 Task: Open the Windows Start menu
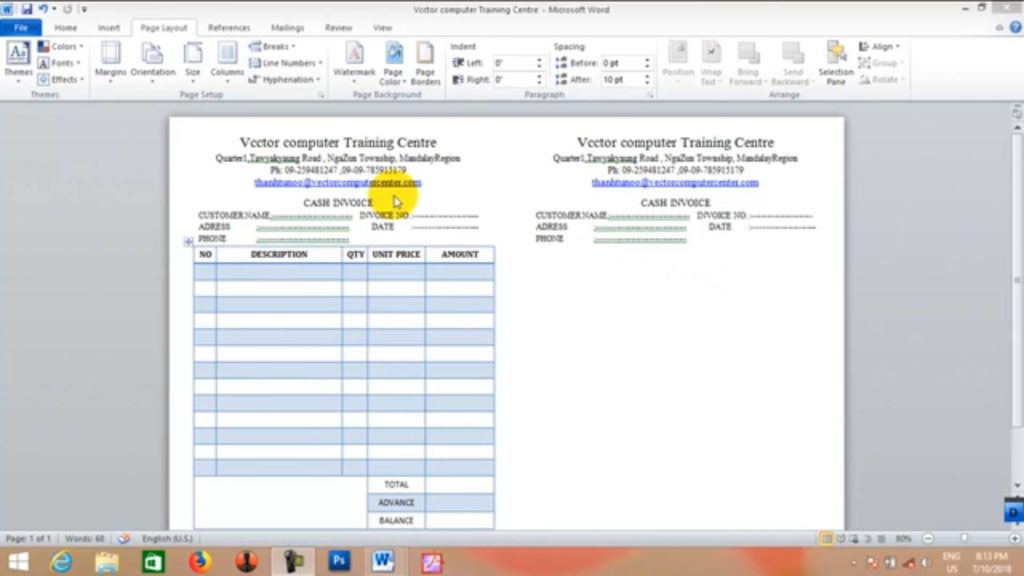tap(18, 562)
